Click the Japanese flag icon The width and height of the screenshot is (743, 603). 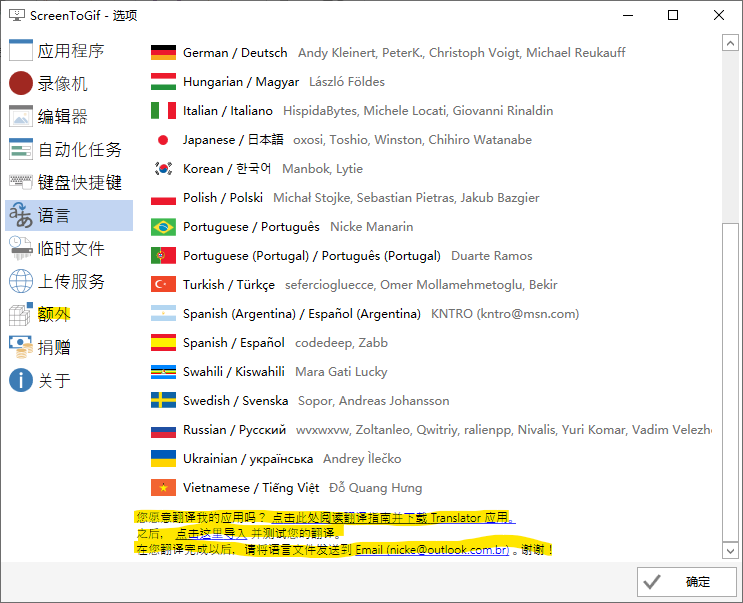[x=163, y=140]
